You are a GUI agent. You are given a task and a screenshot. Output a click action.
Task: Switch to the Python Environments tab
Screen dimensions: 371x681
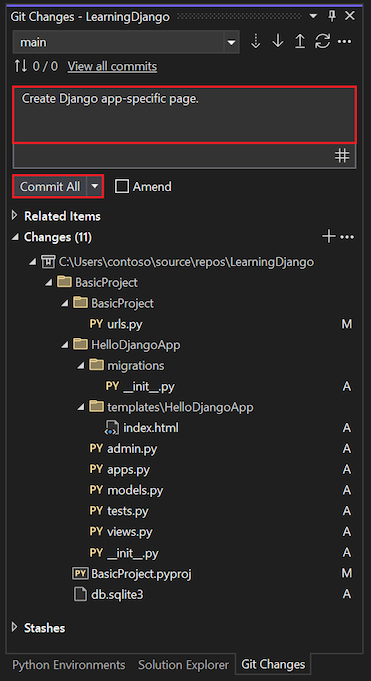[69, 665]
